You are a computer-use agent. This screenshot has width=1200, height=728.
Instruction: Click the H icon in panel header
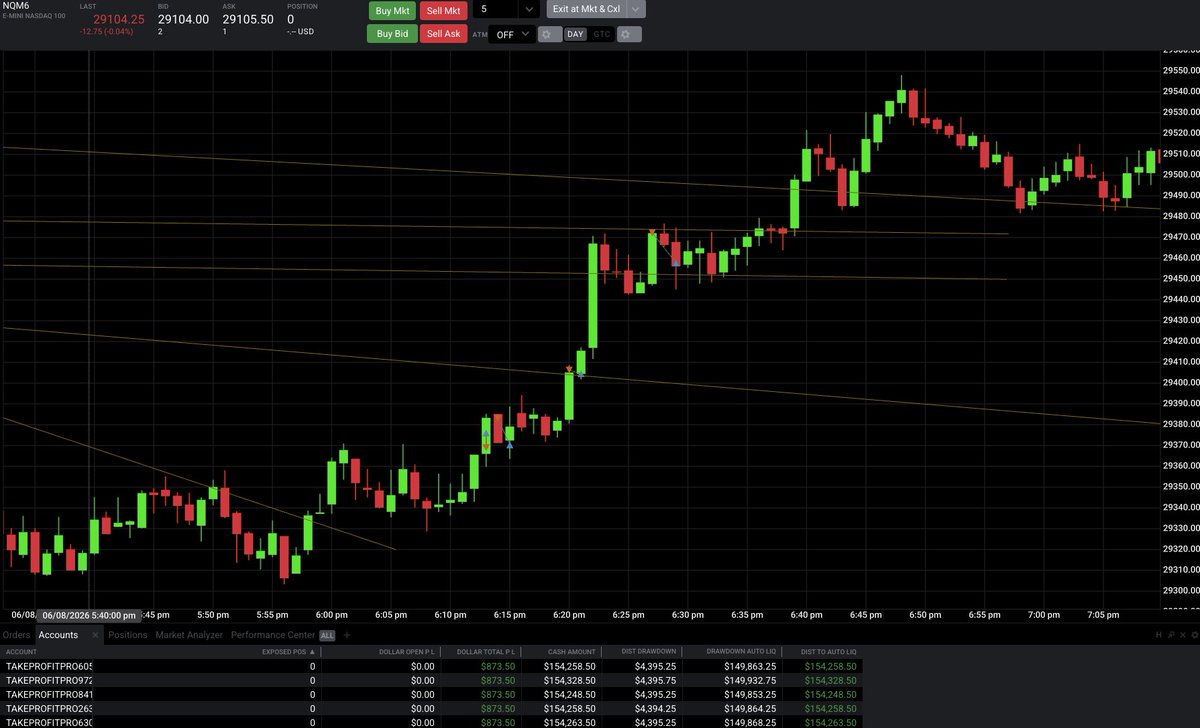[1159, 635]
